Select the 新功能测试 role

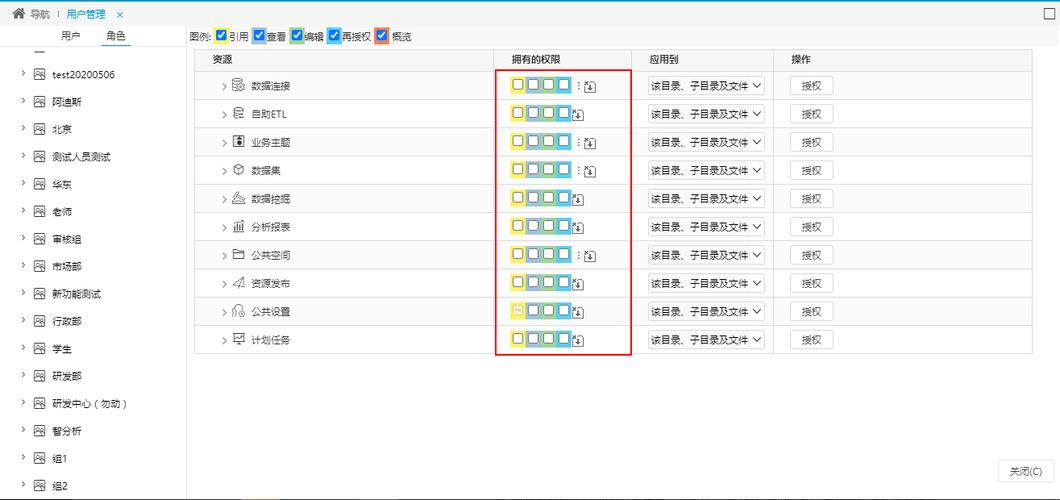click(76, 294)
